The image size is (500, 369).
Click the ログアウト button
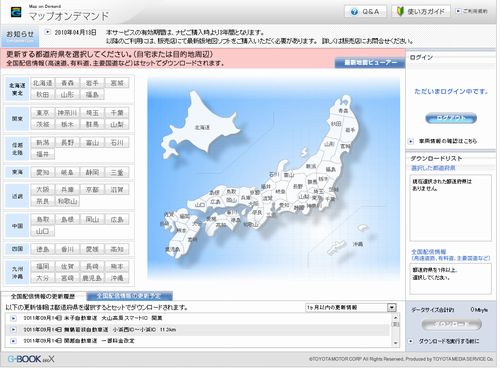451,118
